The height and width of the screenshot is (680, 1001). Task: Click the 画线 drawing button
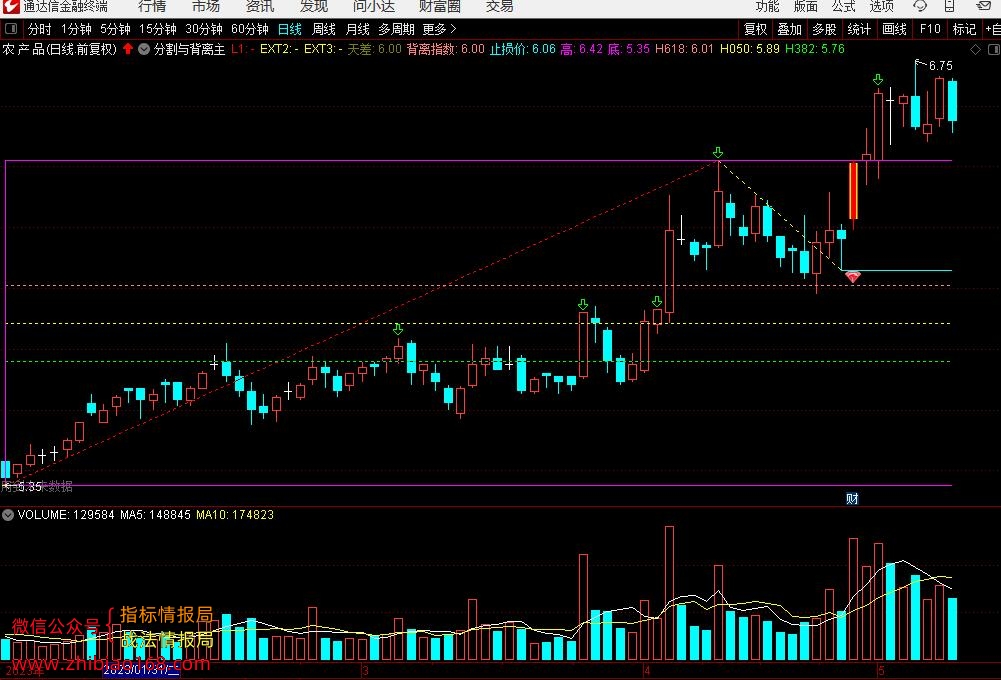pos(894,29)
